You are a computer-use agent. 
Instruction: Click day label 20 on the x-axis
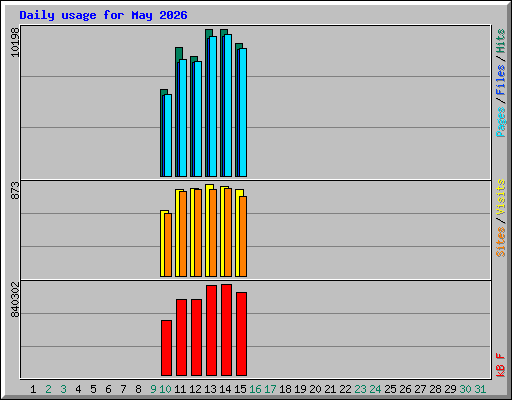point(315,389)
